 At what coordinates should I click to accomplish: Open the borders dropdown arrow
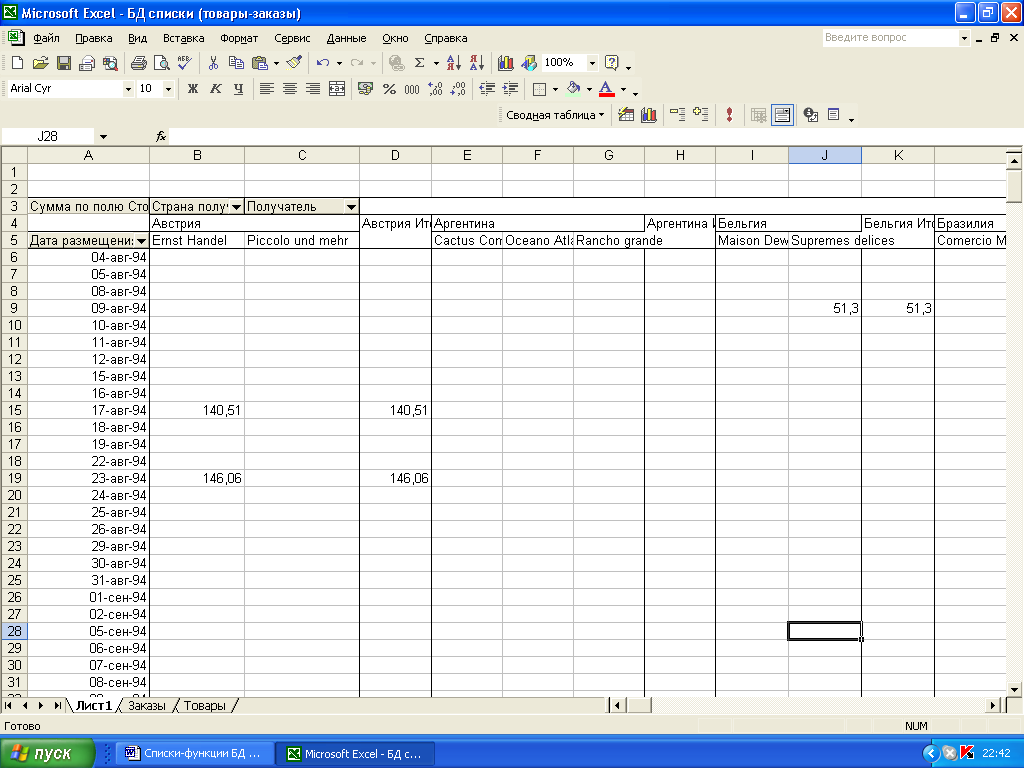pyautogui.click(x=555, y=89)
